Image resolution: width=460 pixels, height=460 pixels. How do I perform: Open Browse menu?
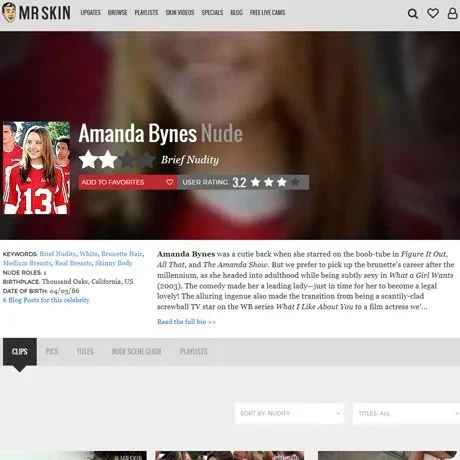point(117,13)
